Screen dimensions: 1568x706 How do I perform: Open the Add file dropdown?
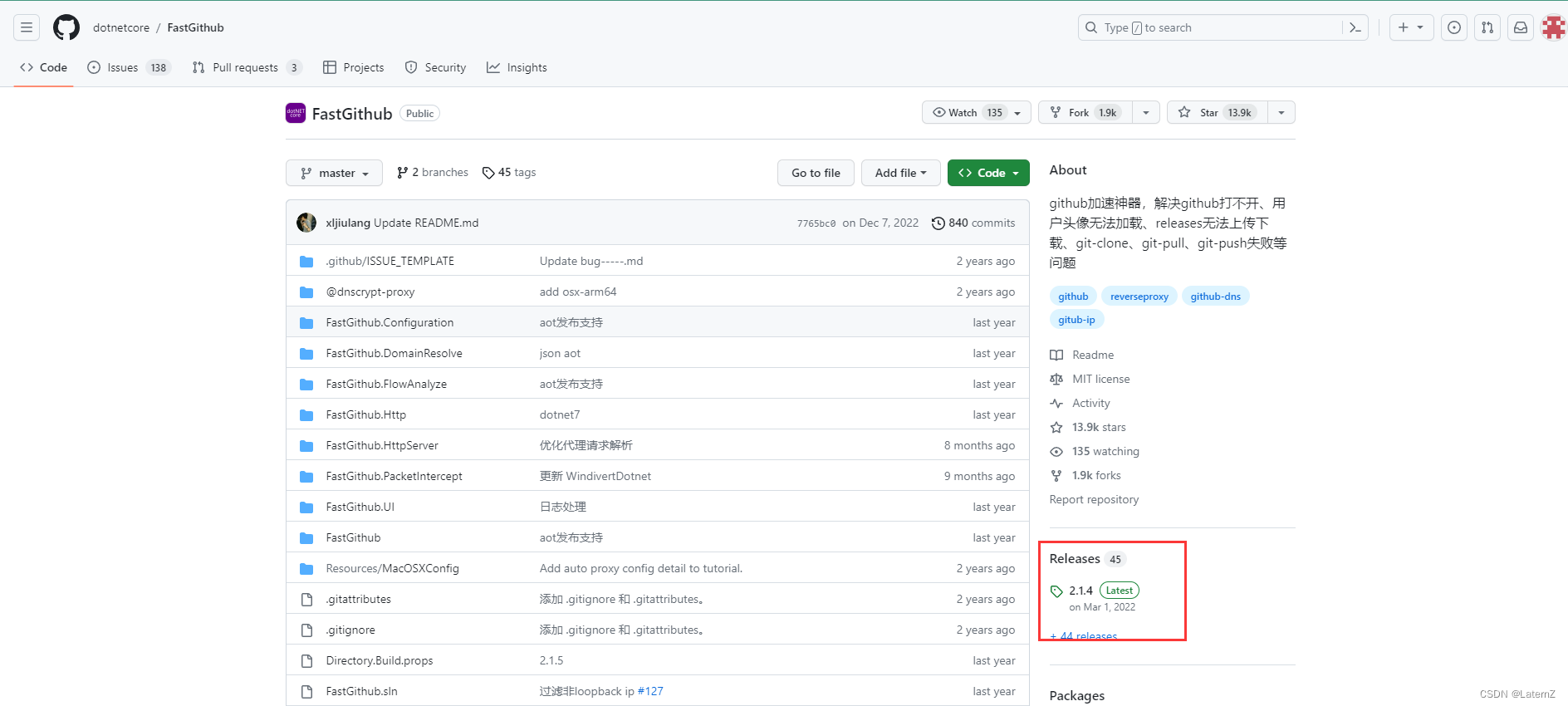point(900,173)
